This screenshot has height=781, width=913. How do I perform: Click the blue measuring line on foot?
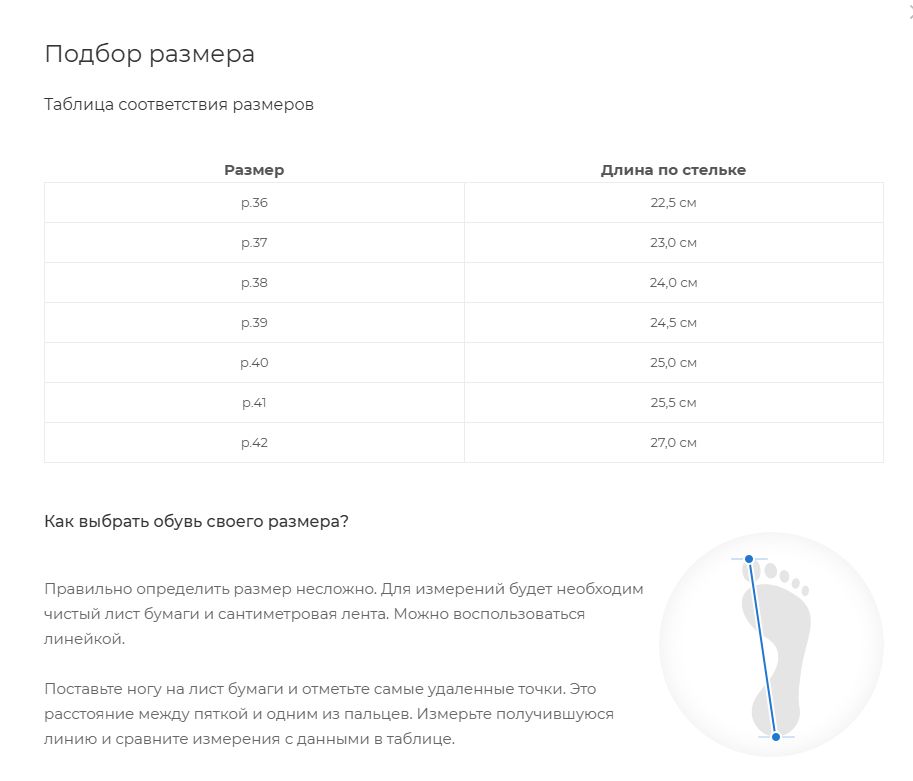(763, 650)
